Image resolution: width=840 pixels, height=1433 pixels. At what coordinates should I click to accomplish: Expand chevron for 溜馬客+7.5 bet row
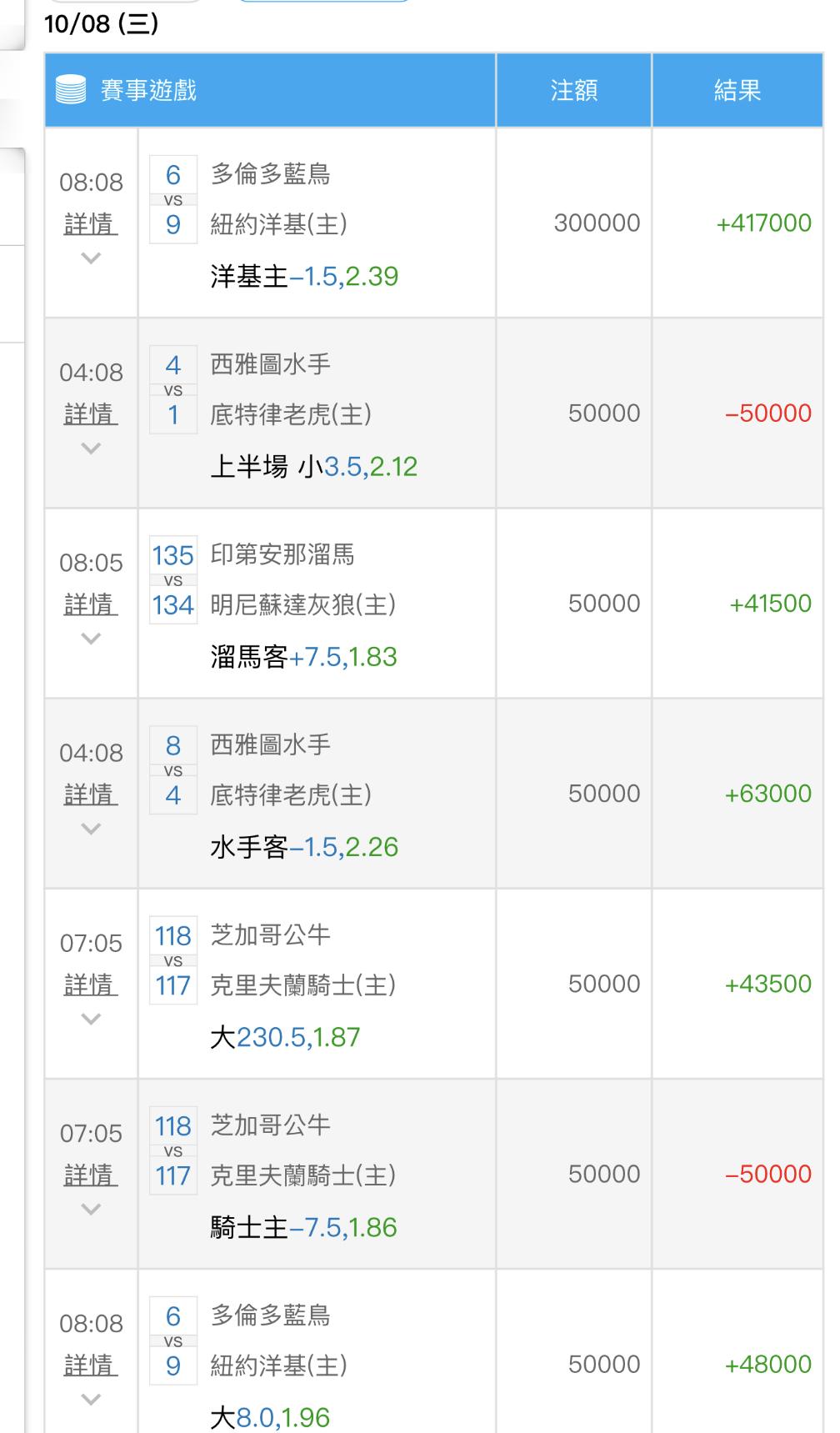[91, 639]
